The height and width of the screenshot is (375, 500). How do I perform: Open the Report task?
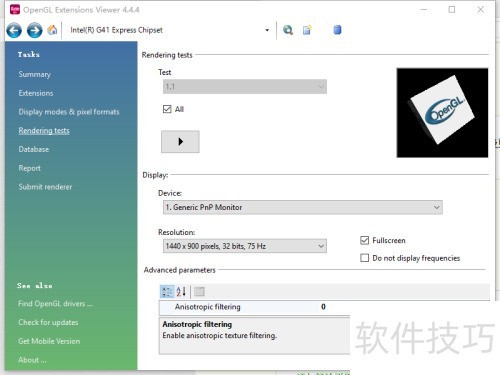click(x=30, y=168)
